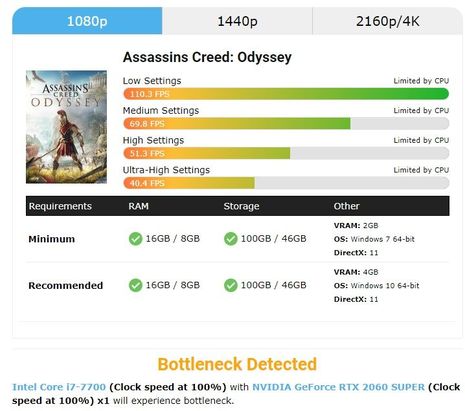Open the NVIDIA GeForce RTX 2060 SUPER link
This screenshot has width=465, height=411.
(338, 387)
